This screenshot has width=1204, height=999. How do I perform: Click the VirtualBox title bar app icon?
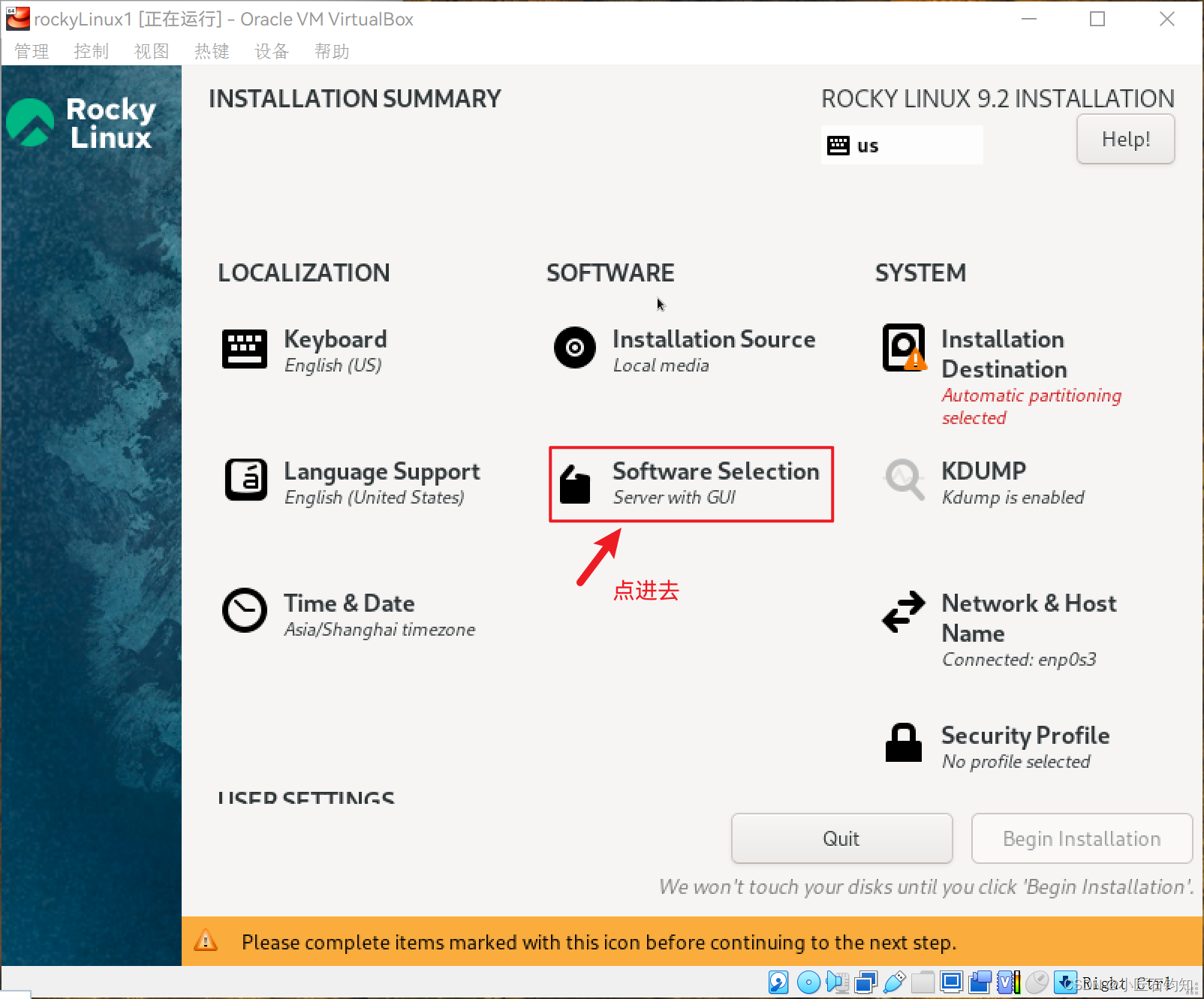[x=17, y=18]
